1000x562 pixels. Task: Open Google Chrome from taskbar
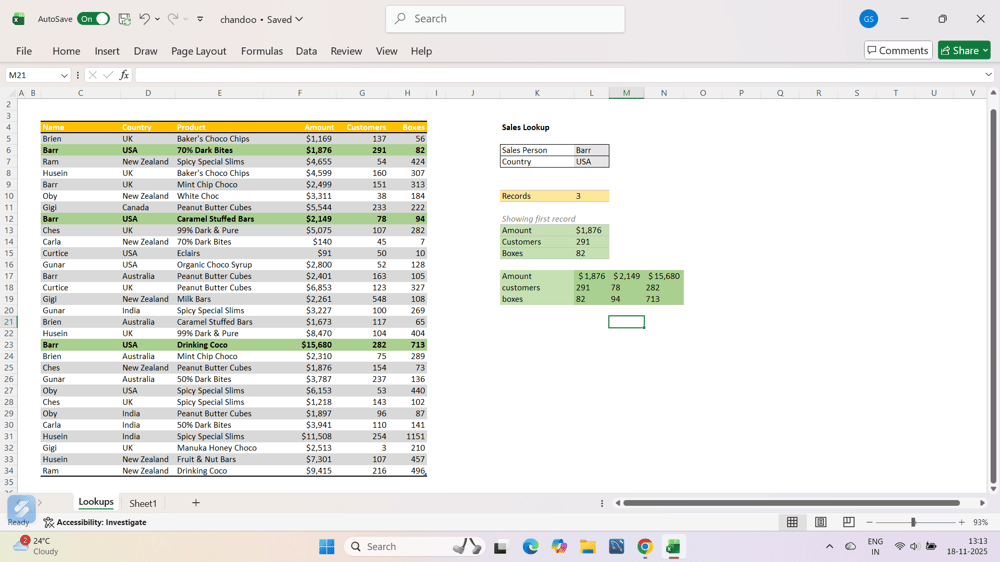coord(645,547)
